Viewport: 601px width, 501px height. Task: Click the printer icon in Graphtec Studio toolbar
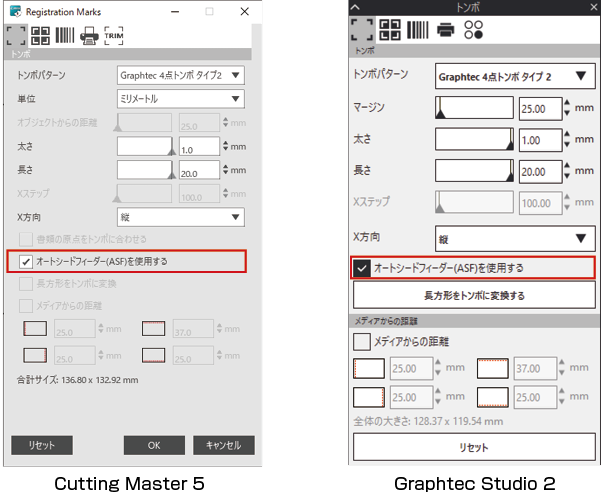tap(445, 29)
